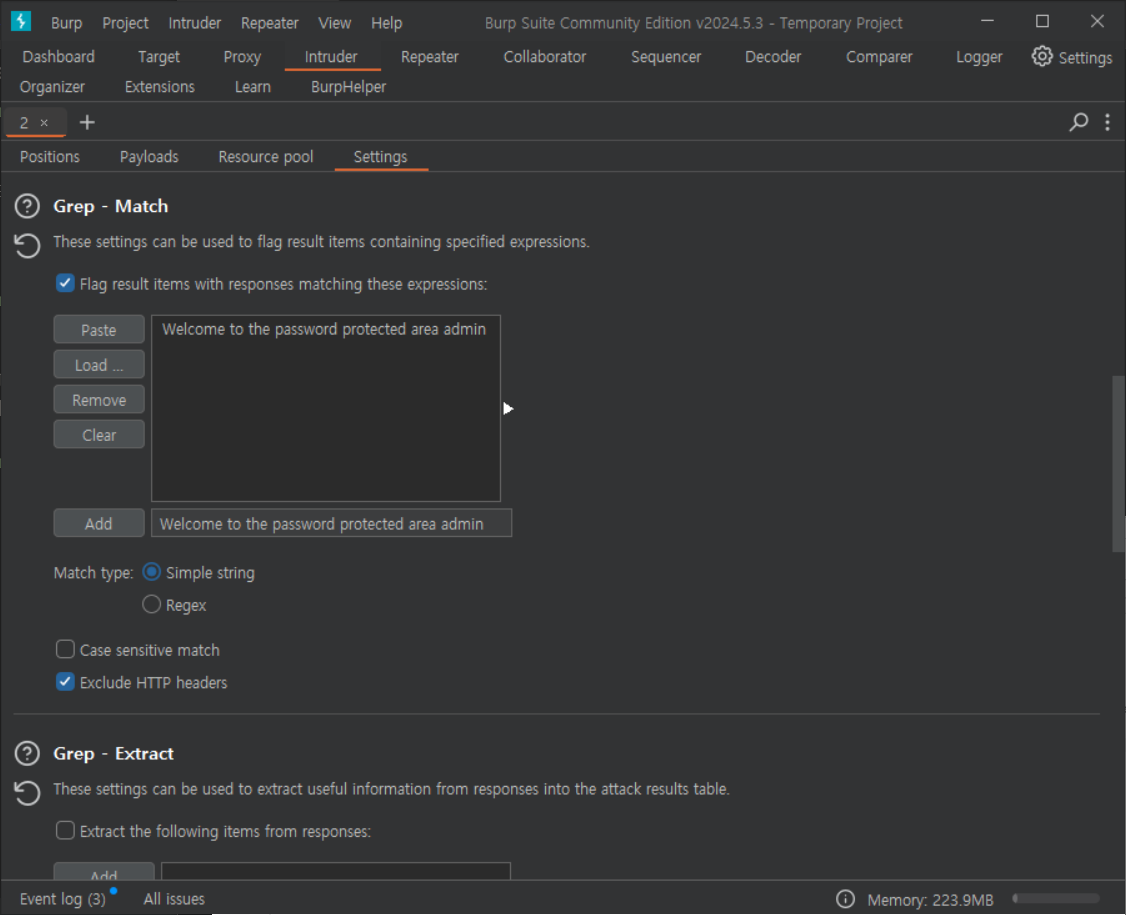Viewport: 1126px width, 915px height.
Task: Select the listed 'Welcome to the password protected area admin' entry
Action: [325, 329]
